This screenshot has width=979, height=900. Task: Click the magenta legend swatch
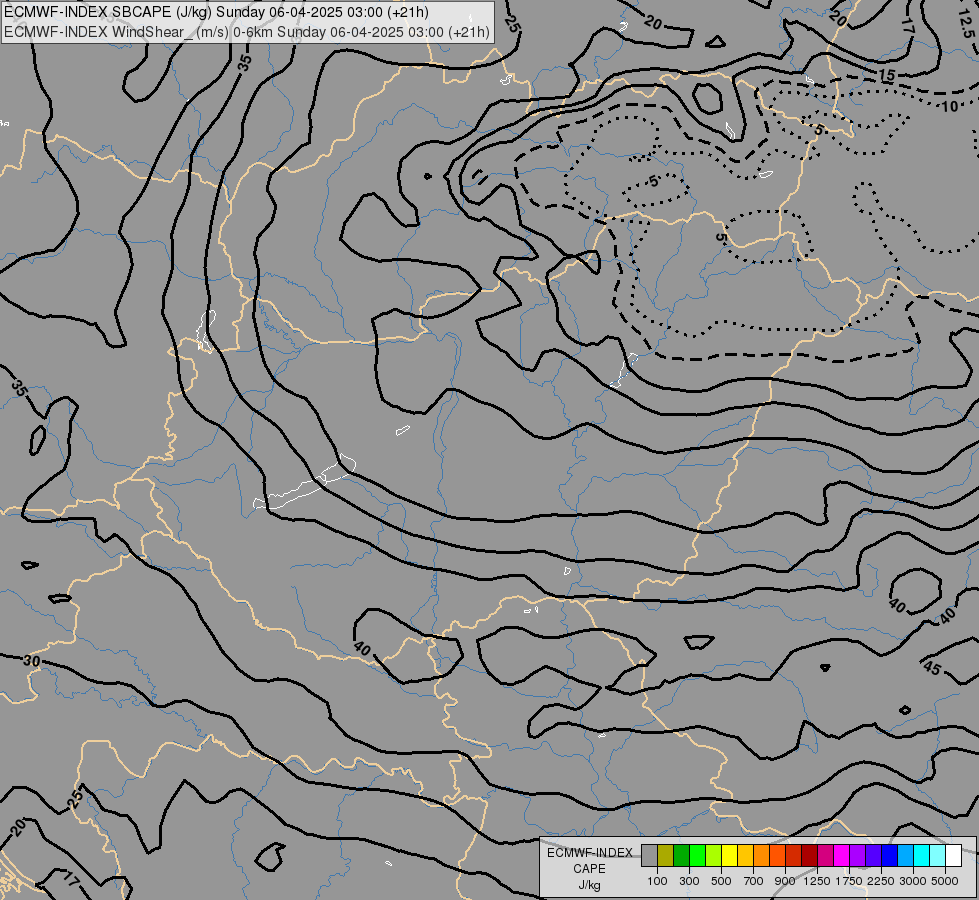point(842,855)
